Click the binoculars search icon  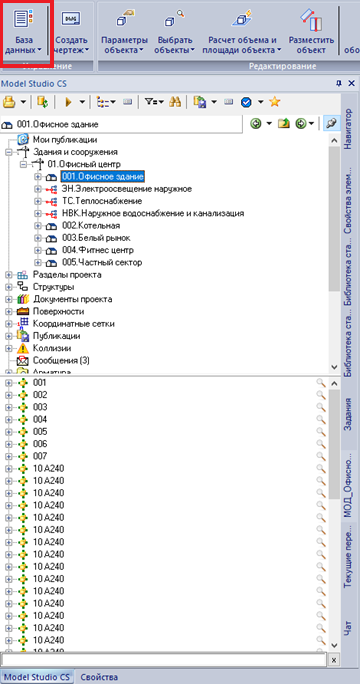175,102
